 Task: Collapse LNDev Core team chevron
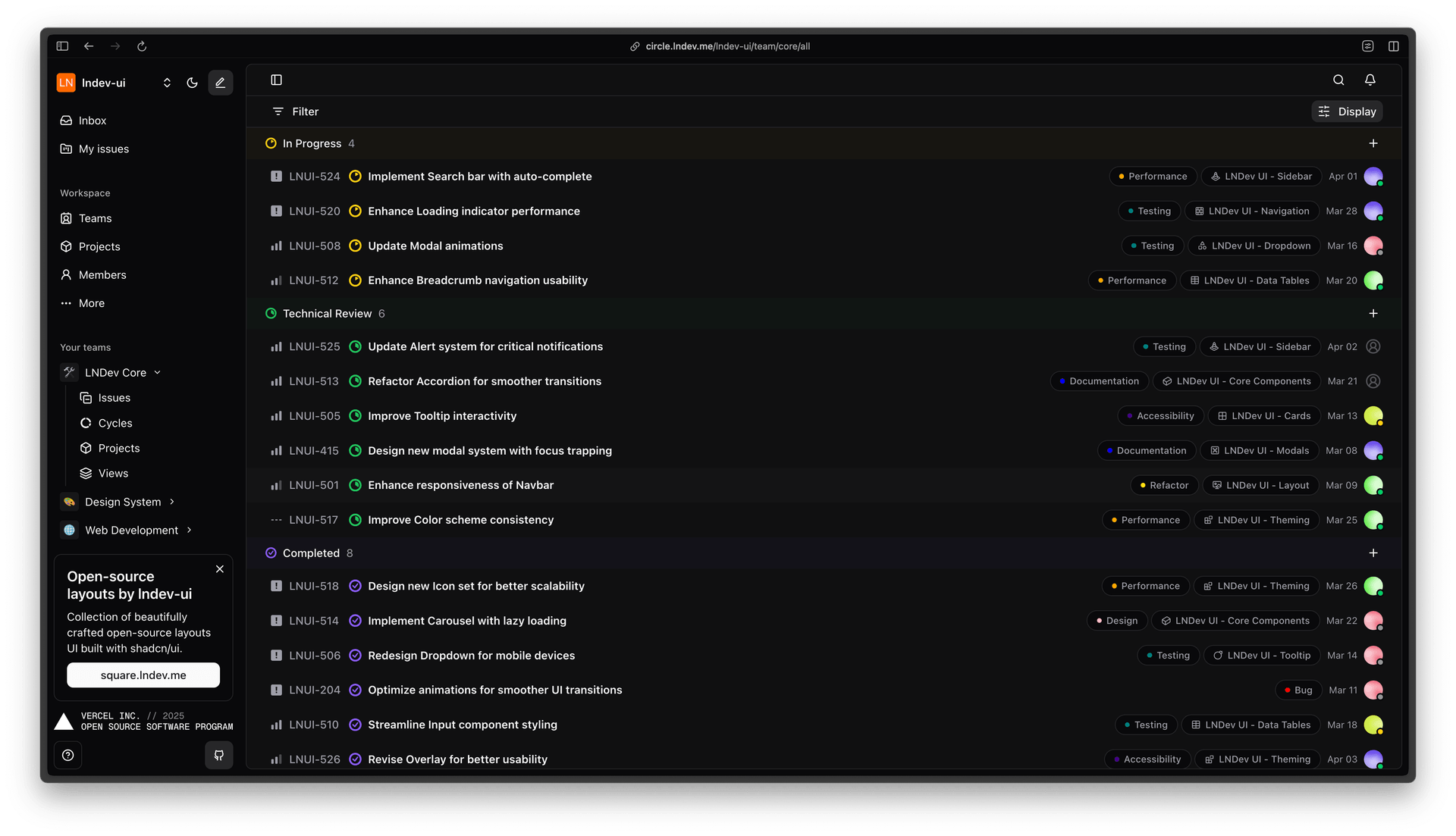coord(158,373)
